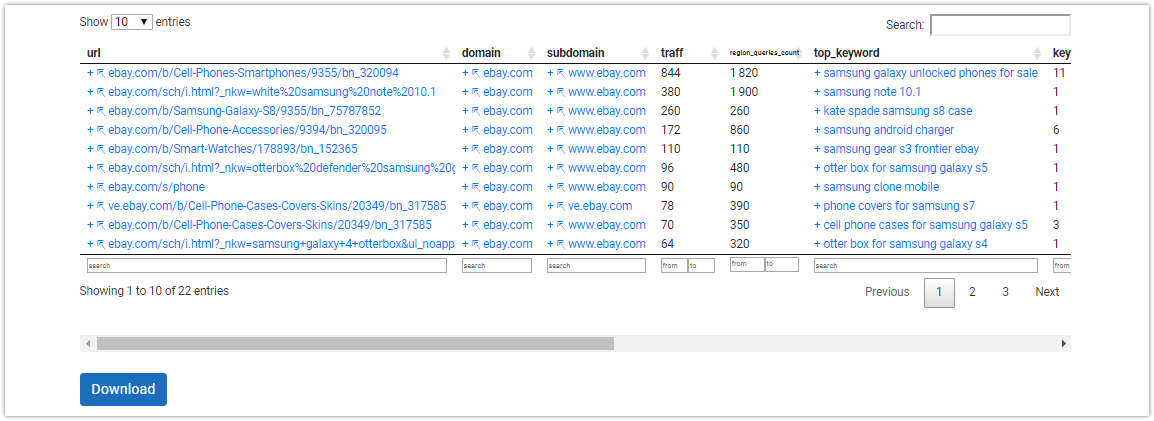This screenshot has width=1154, height=421.
Task: Click the traff value 844
Action: (x=670, y=73)
